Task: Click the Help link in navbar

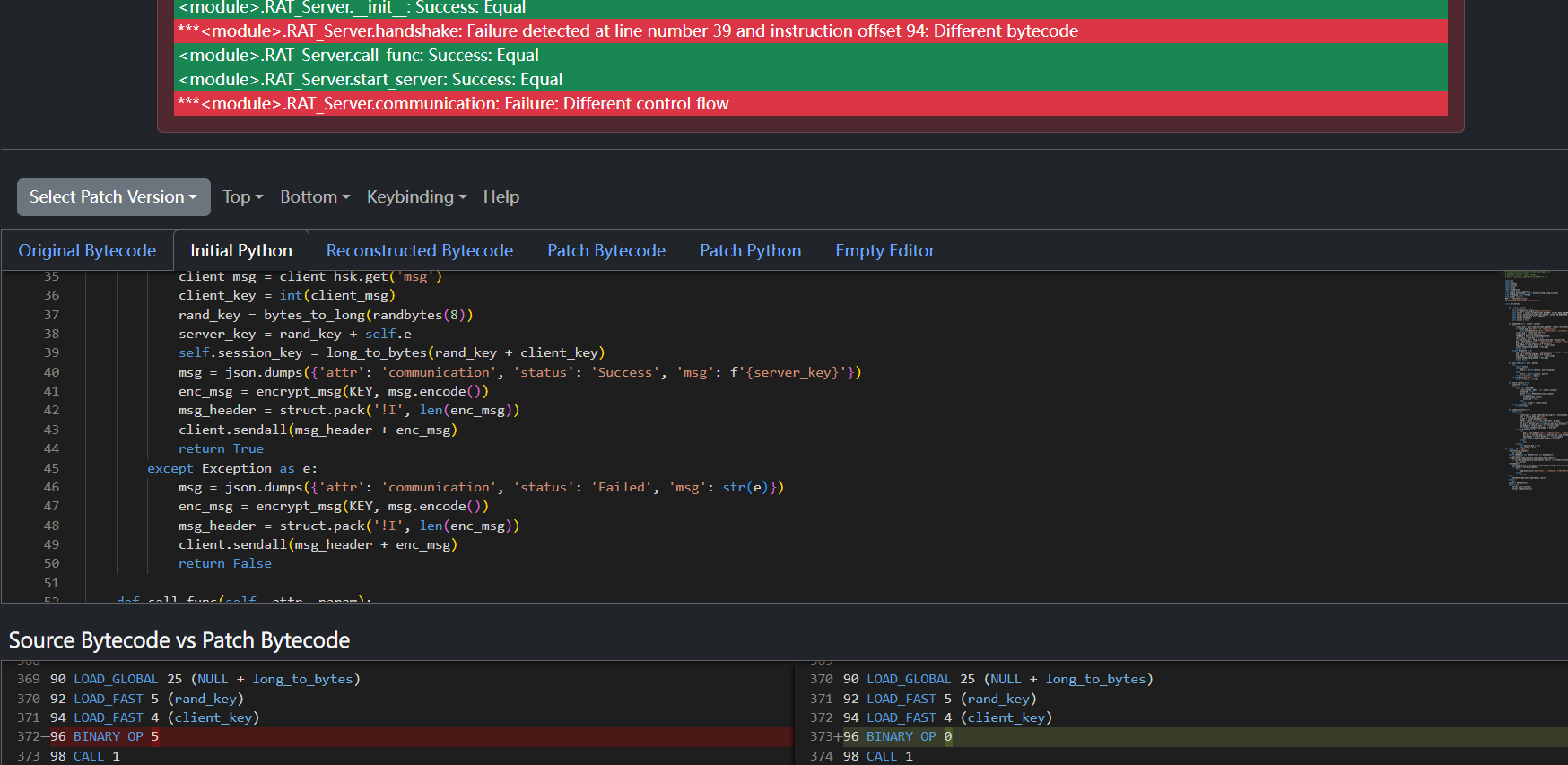Action: (x=501, y=197)
